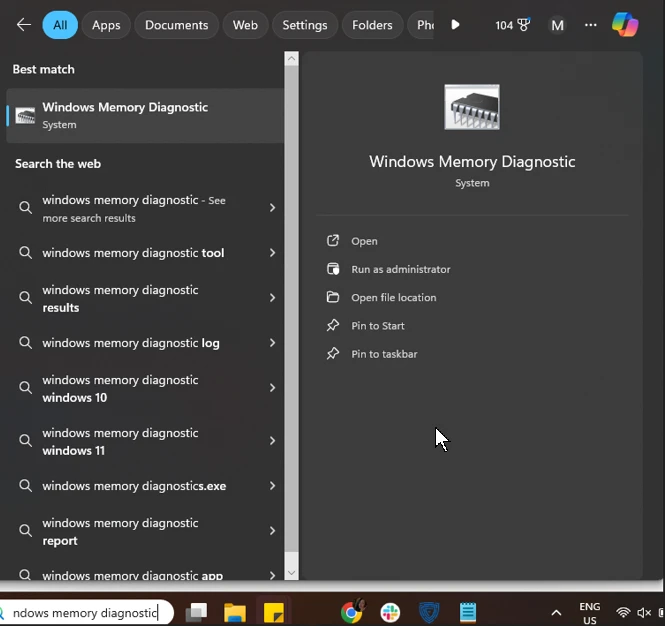Click the taskbar search input field

[85, 612]
